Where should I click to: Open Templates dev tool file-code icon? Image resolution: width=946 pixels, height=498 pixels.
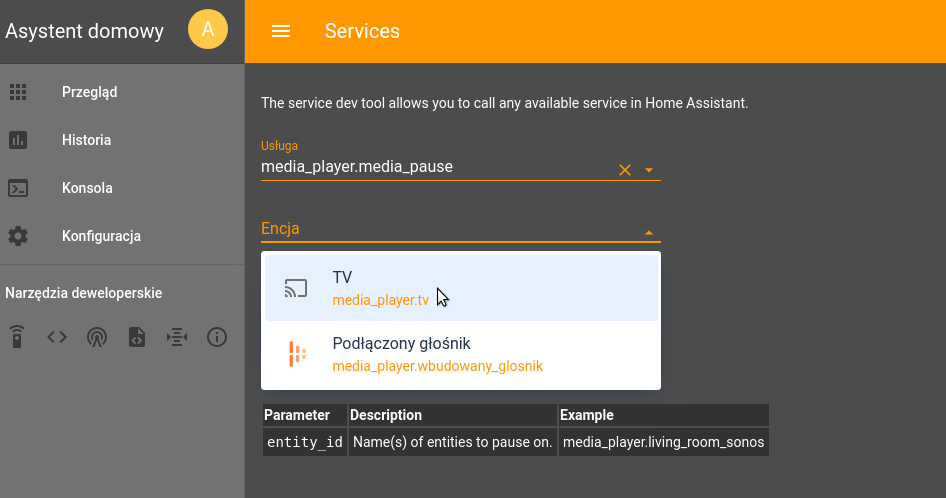(137, 337)
